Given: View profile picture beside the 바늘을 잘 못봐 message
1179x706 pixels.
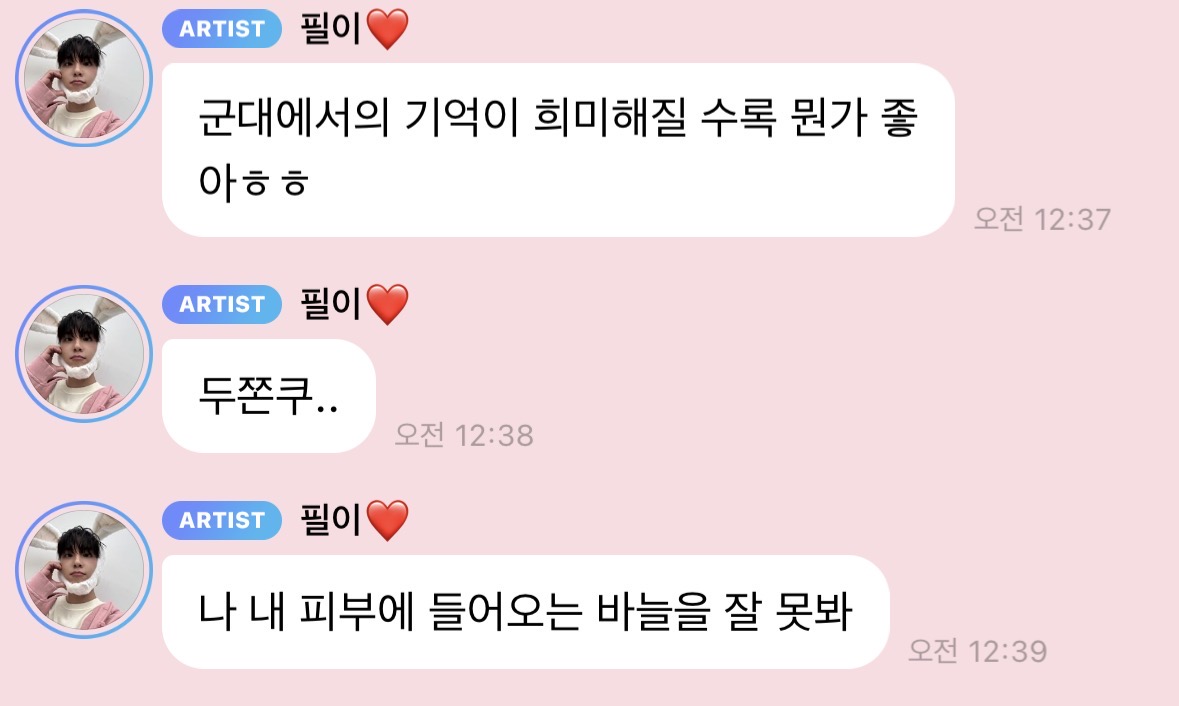Looking at the screenshot, I should pos(84,570).
